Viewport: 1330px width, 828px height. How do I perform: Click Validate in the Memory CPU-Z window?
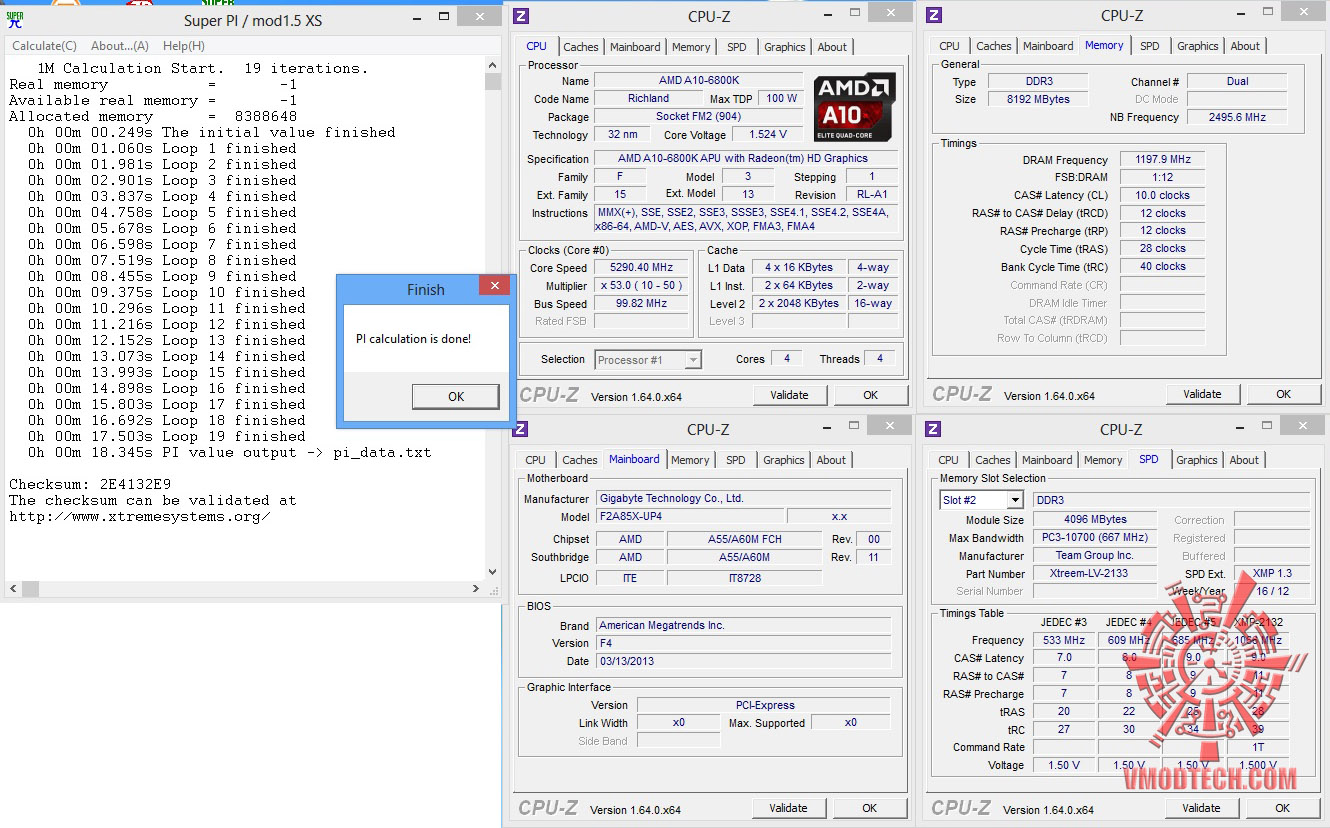click(x=1202, y=394)
